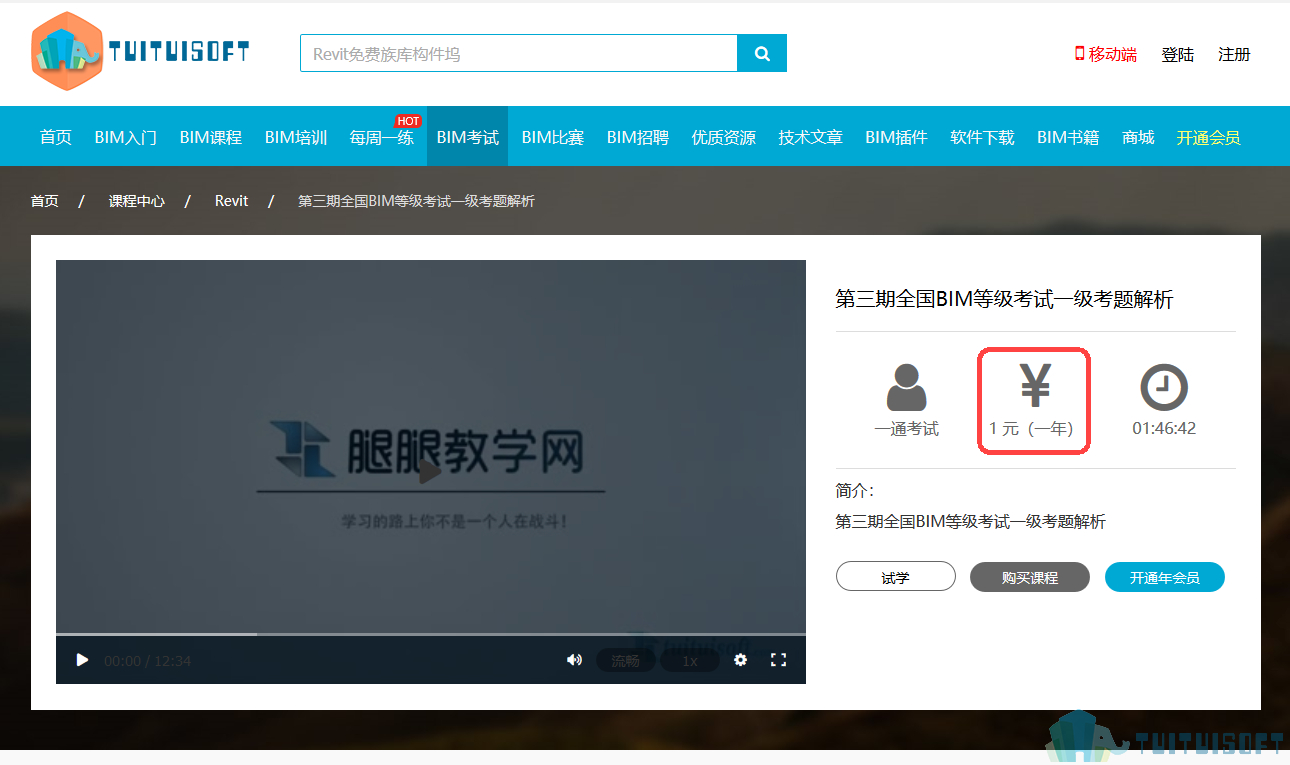Open the 技术文章 nav item
Viewport: 1290px width, 765px height.
[811, 137]
